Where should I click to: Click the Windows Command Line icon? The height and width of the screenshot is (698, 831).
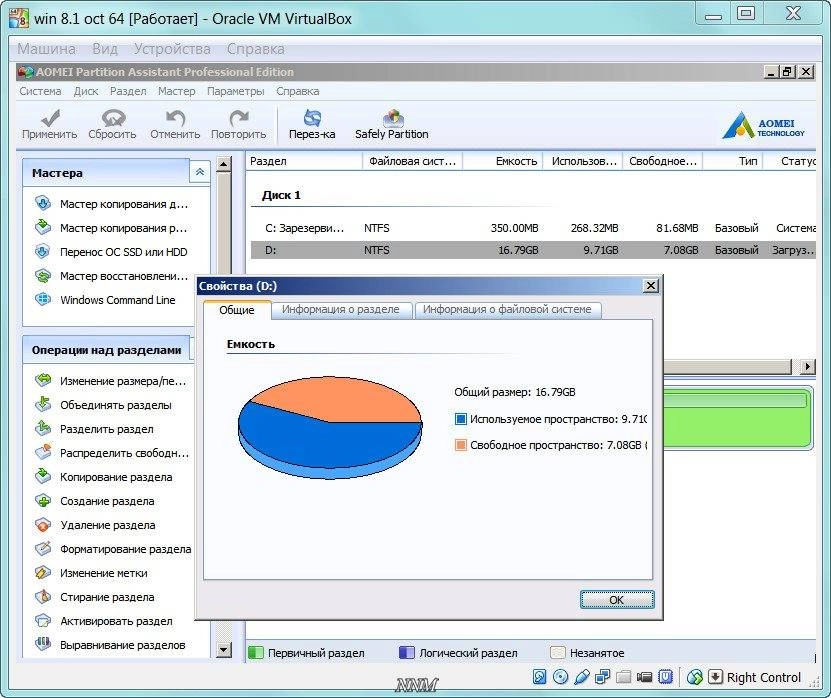tap(43, 299)
